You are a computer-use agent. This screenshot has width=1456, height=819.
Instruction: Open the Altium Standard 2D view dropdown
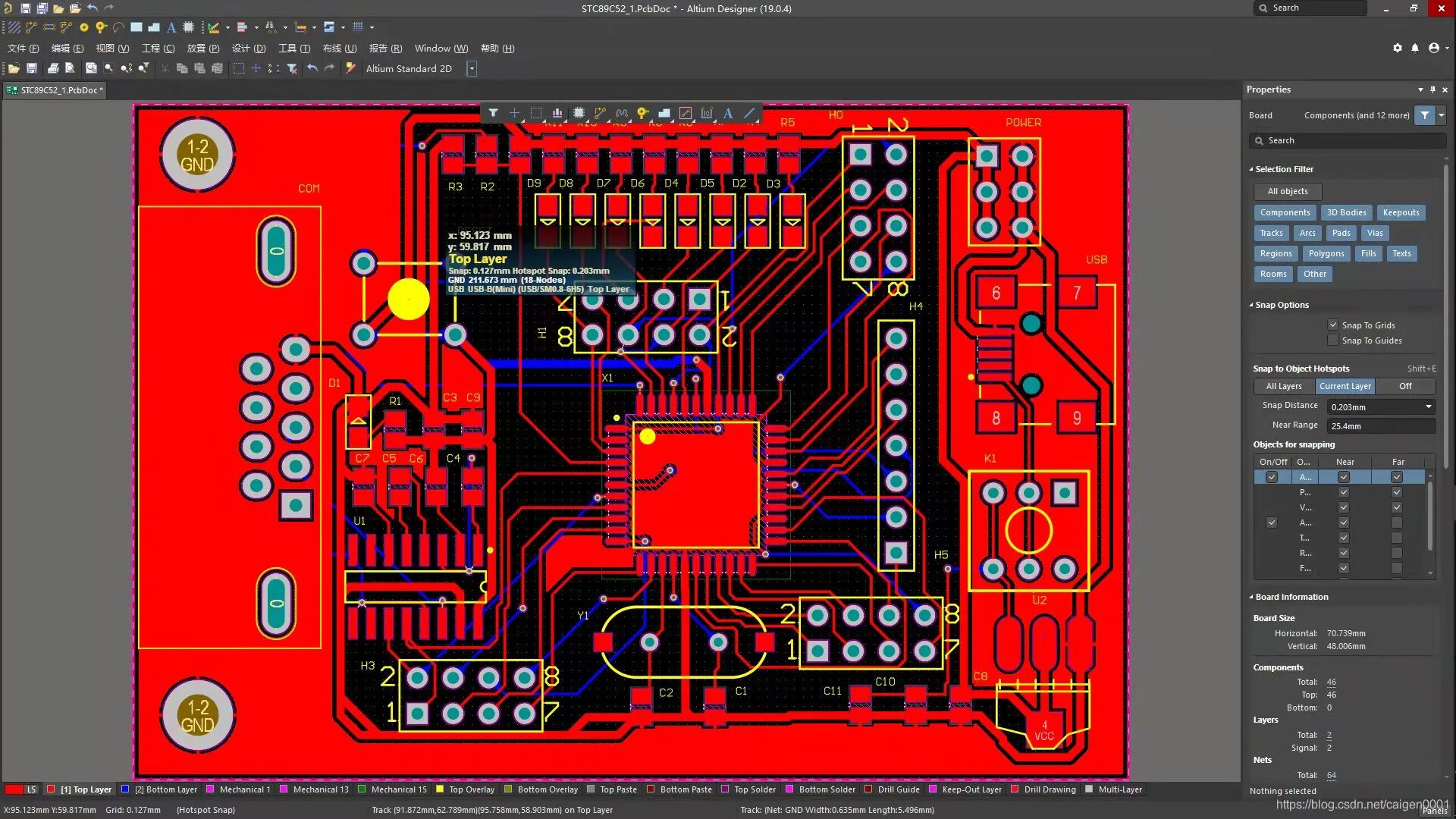pos(472,68)
